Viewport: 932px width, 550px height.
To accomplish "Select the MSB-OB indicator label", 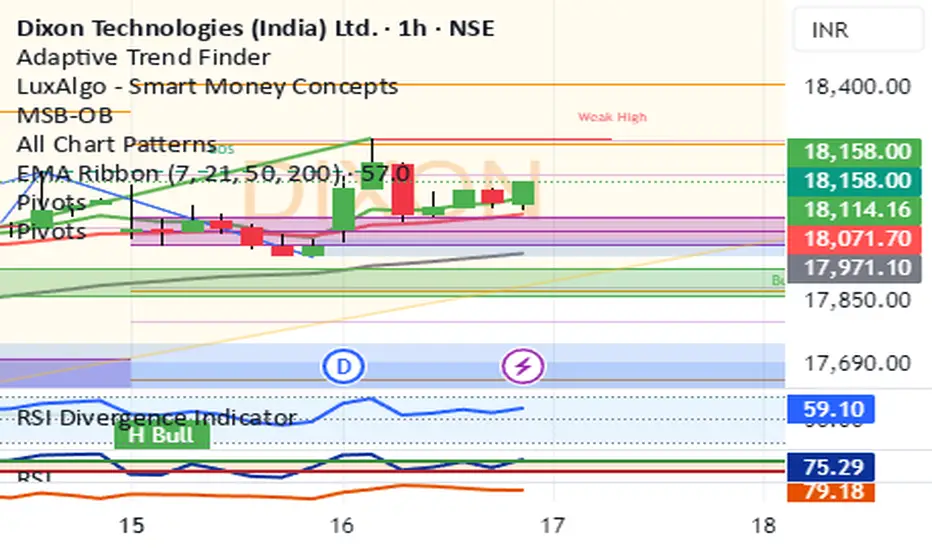I will 65,115.
